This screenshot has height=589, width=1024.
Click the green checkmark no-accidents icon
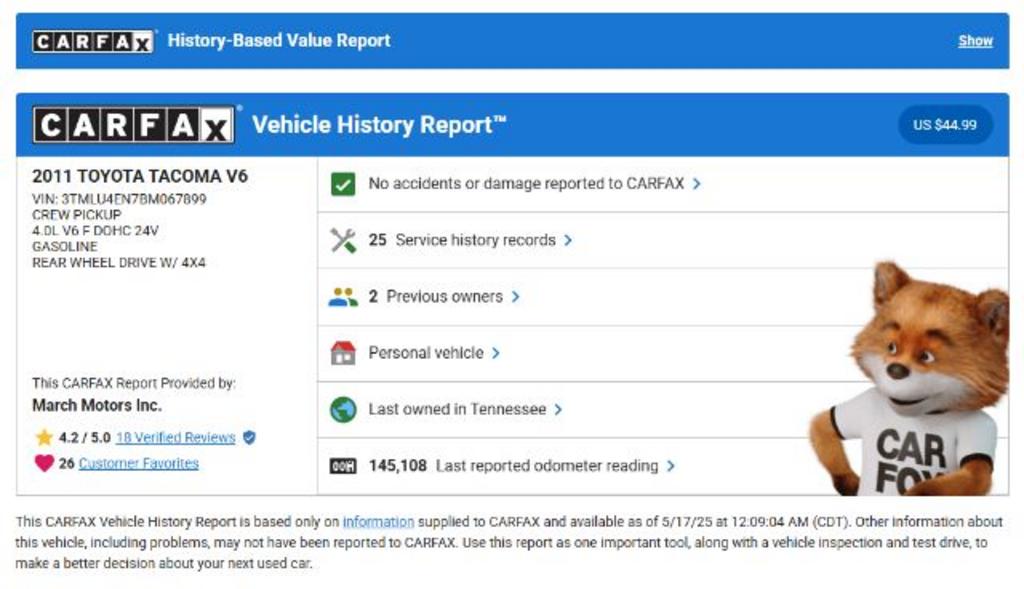click(x=343, y=184)
